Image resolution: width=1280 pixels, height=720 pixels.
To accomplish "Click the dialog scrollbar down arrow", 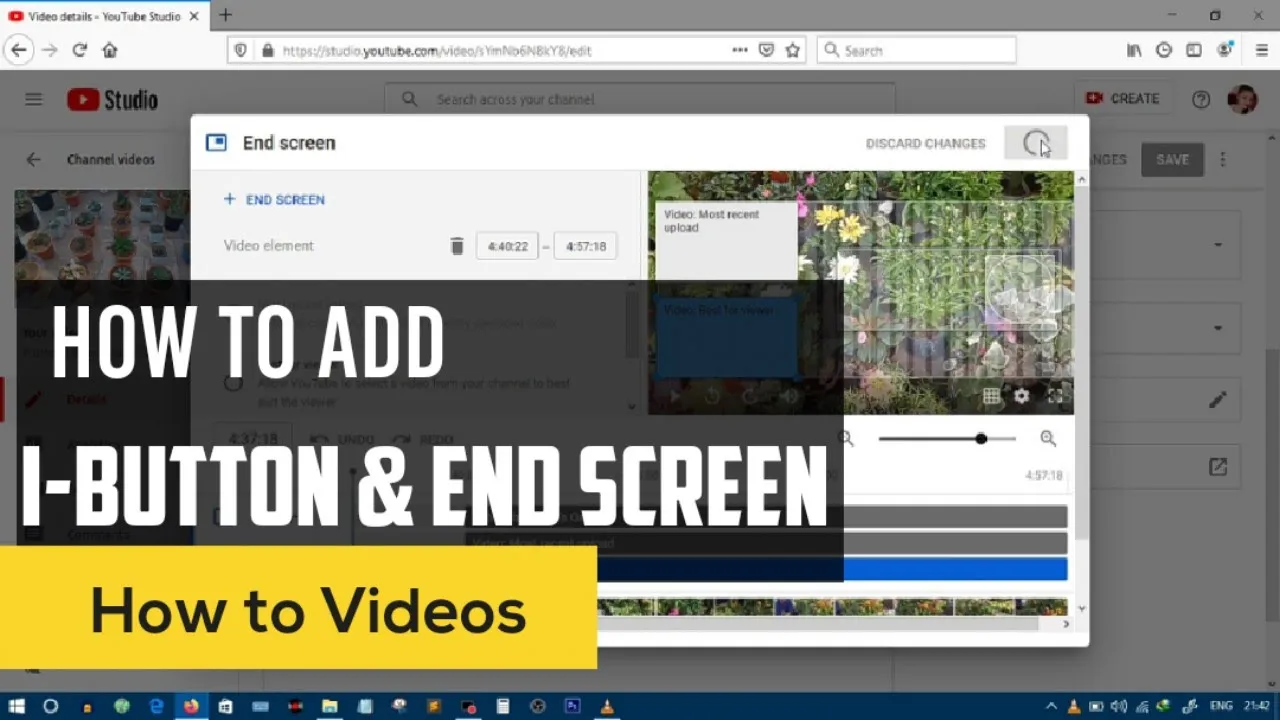I will coord(1082,608).
